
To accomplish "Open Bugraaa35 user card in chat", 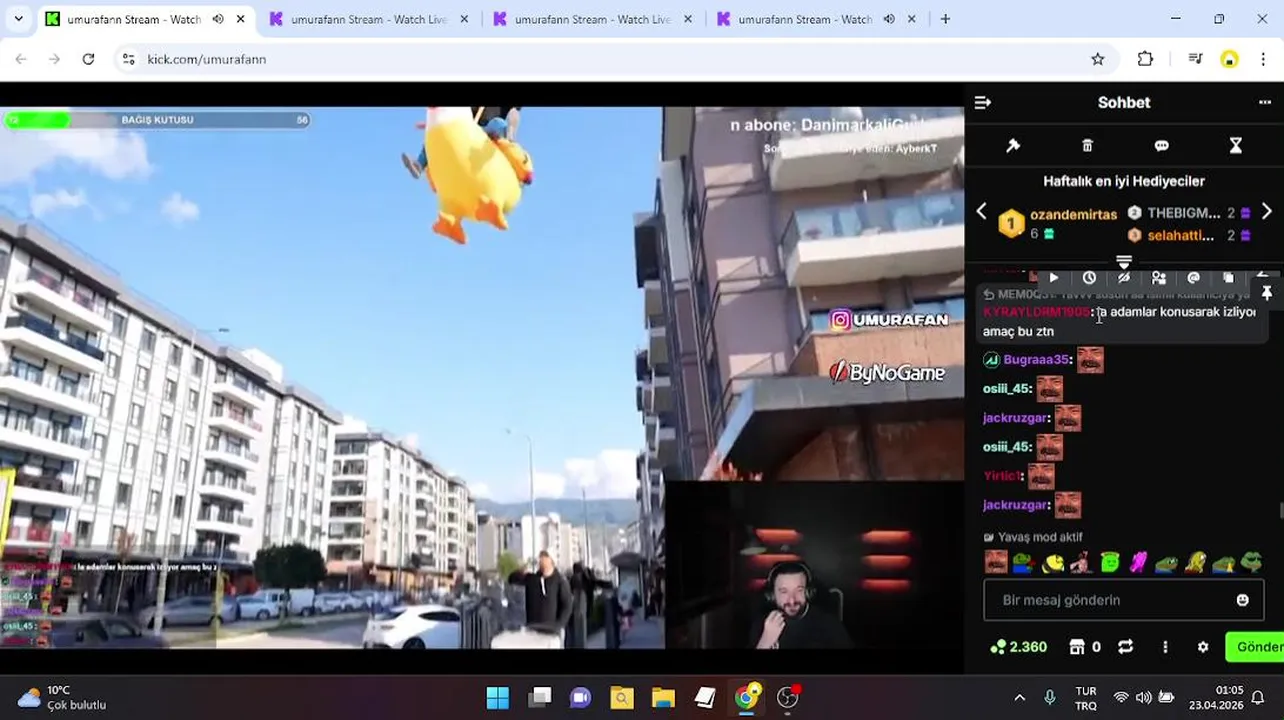I will pos(1037,359).
